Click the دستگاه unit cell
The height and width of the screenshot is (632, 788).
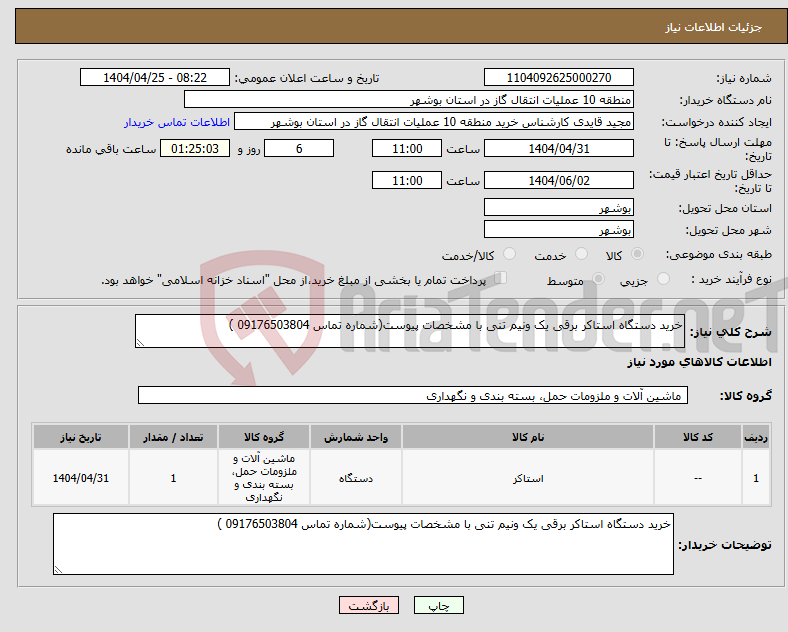click(356, 477)
